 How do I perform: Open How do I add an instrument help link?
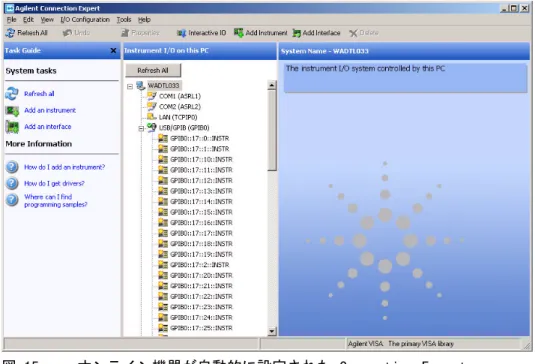point(64,167)
